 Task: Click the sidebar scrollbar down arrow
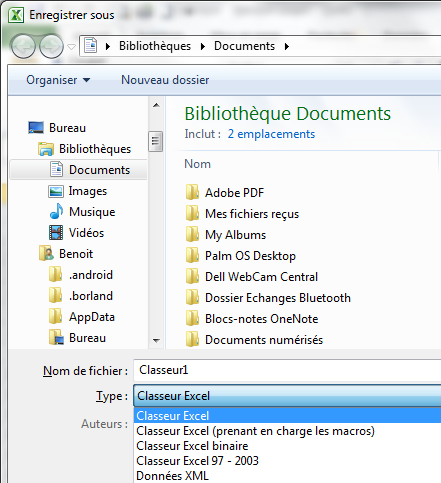click(x=156, y=341)
